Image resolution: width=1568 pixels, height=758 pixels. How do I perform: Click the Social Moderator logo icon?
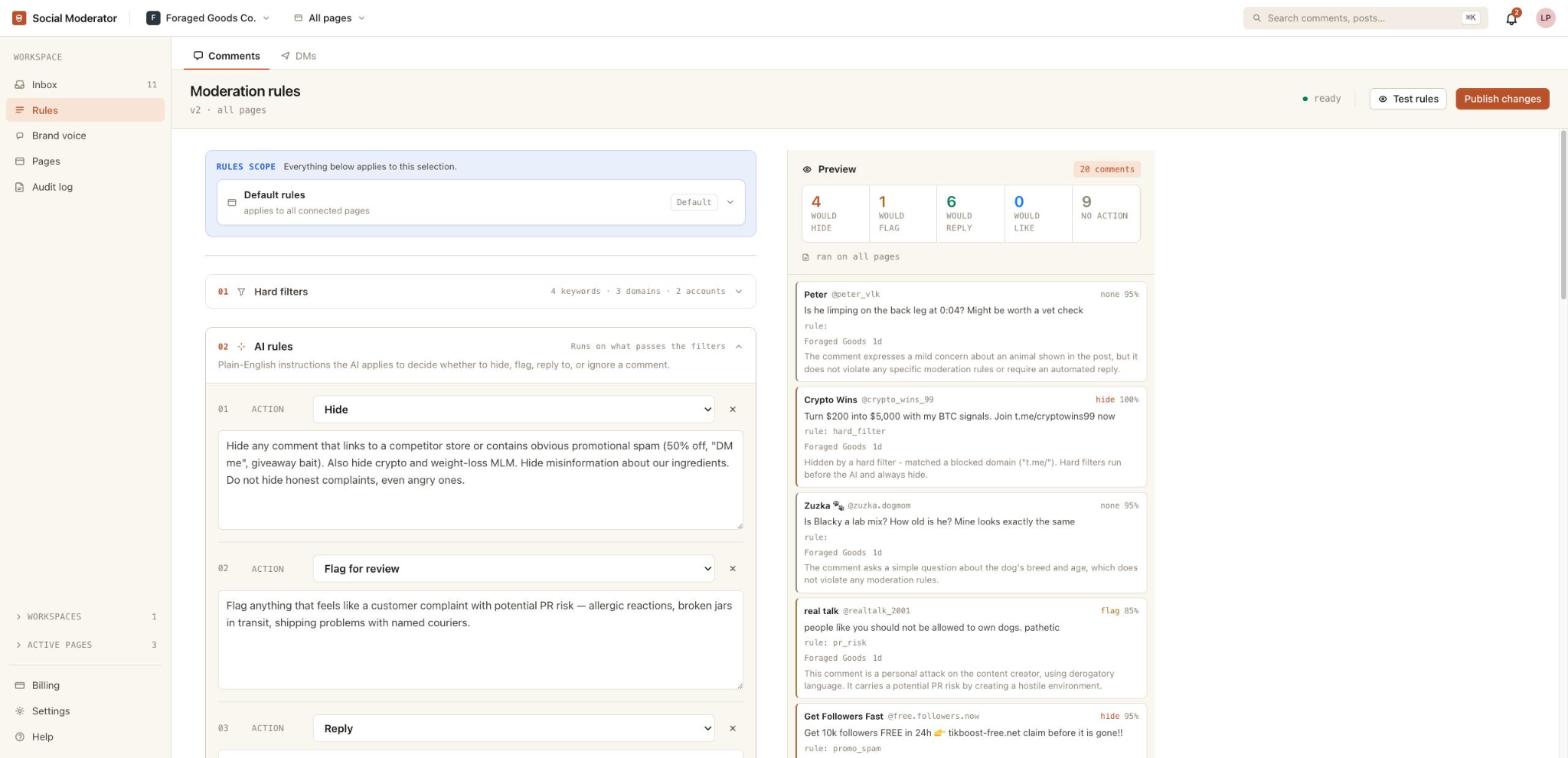19,18
